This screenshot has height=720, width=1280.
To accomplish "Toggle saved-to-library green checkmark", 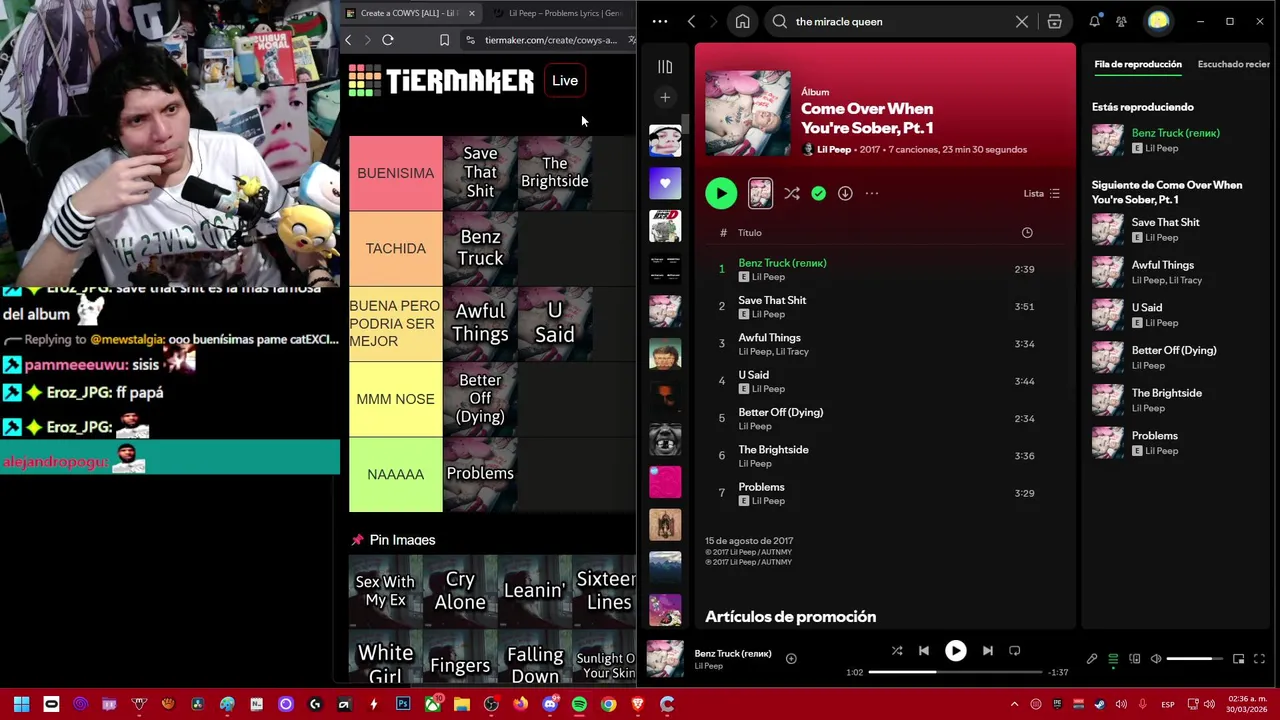I will [819, 193].
